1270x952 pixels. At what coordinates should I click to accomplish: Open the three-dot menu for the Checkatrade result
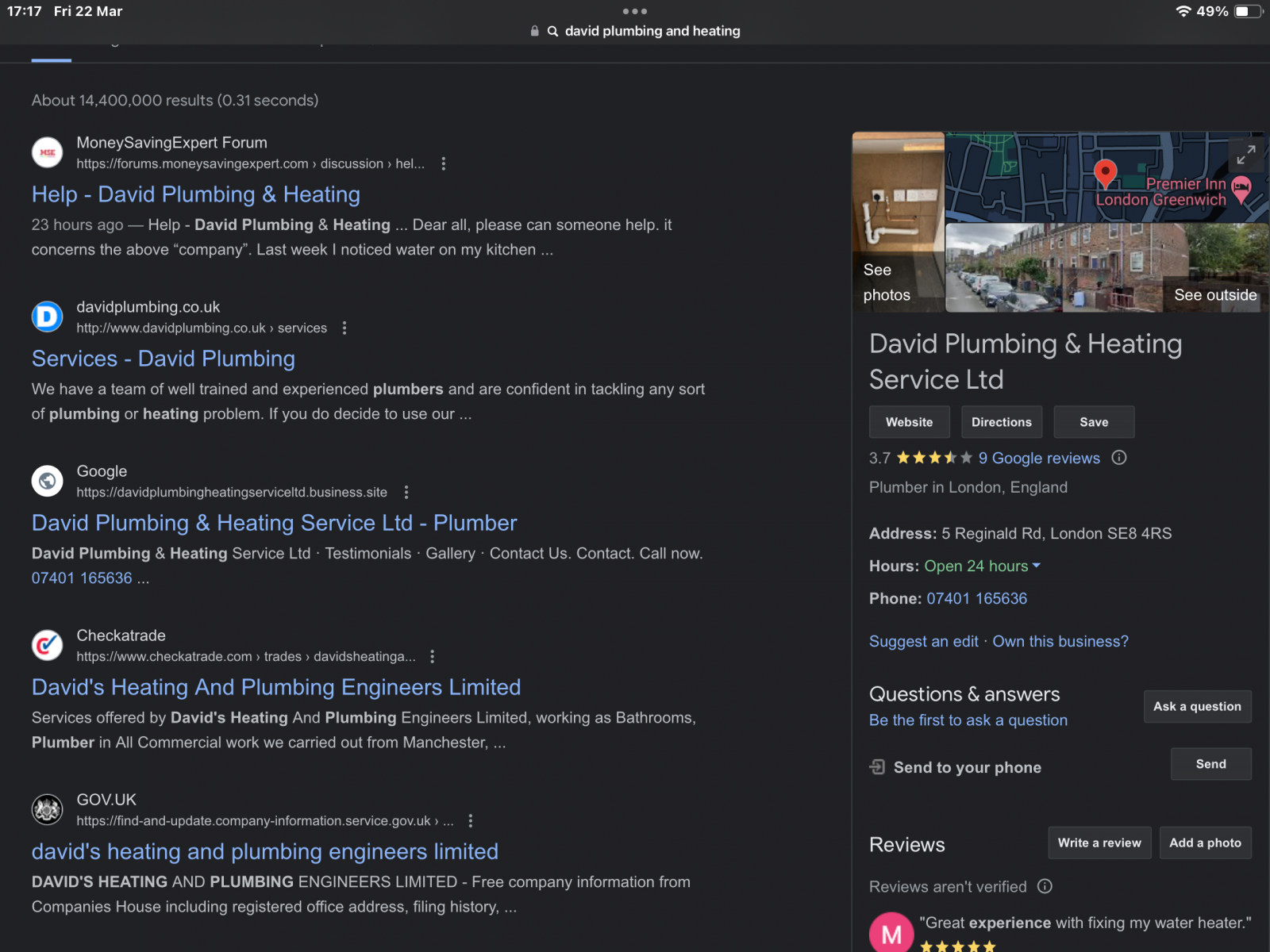[x=432, y=656]
